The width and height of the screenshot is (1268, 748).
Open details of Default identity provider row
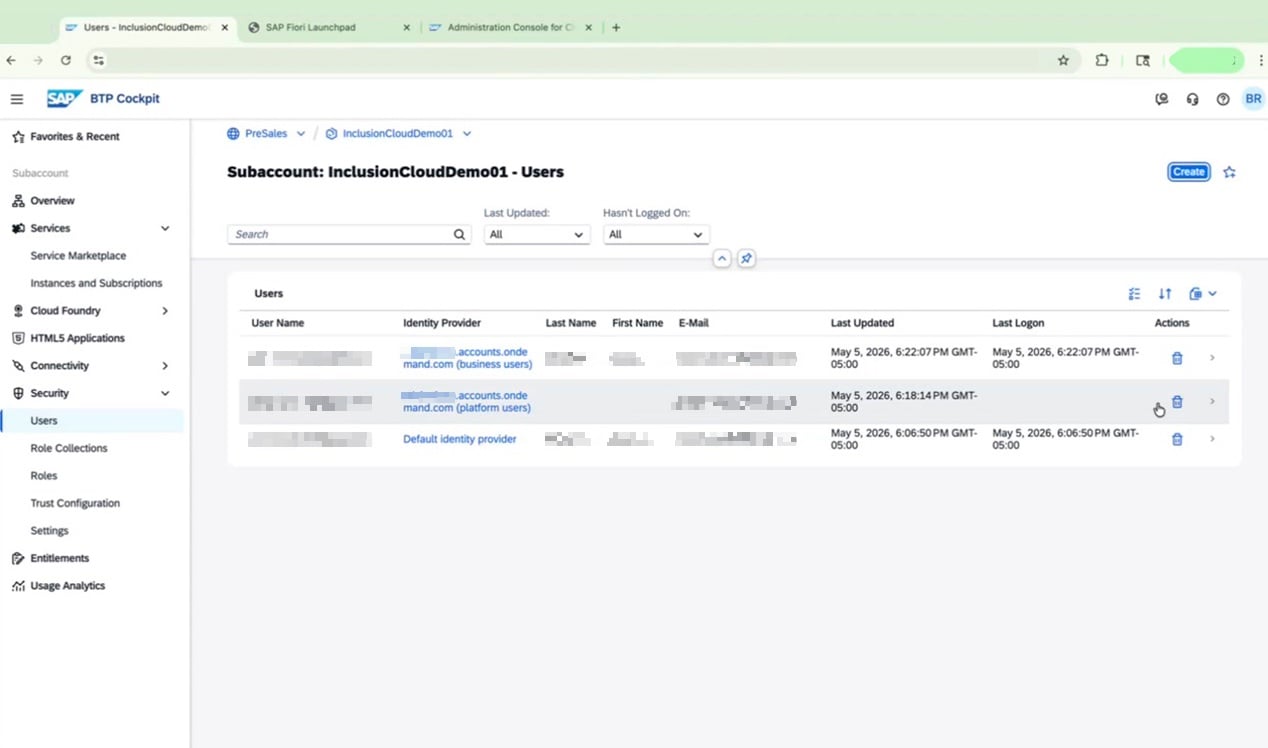(1212, 439)
